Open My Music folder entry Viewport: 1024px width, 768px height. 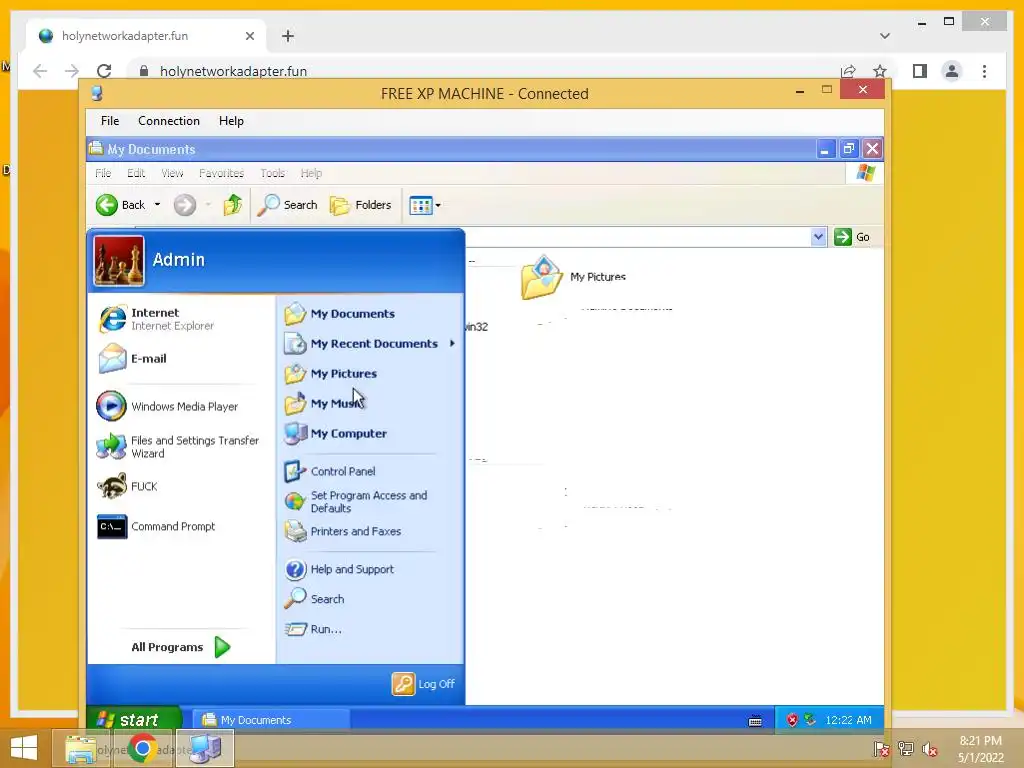click(323, 404)
